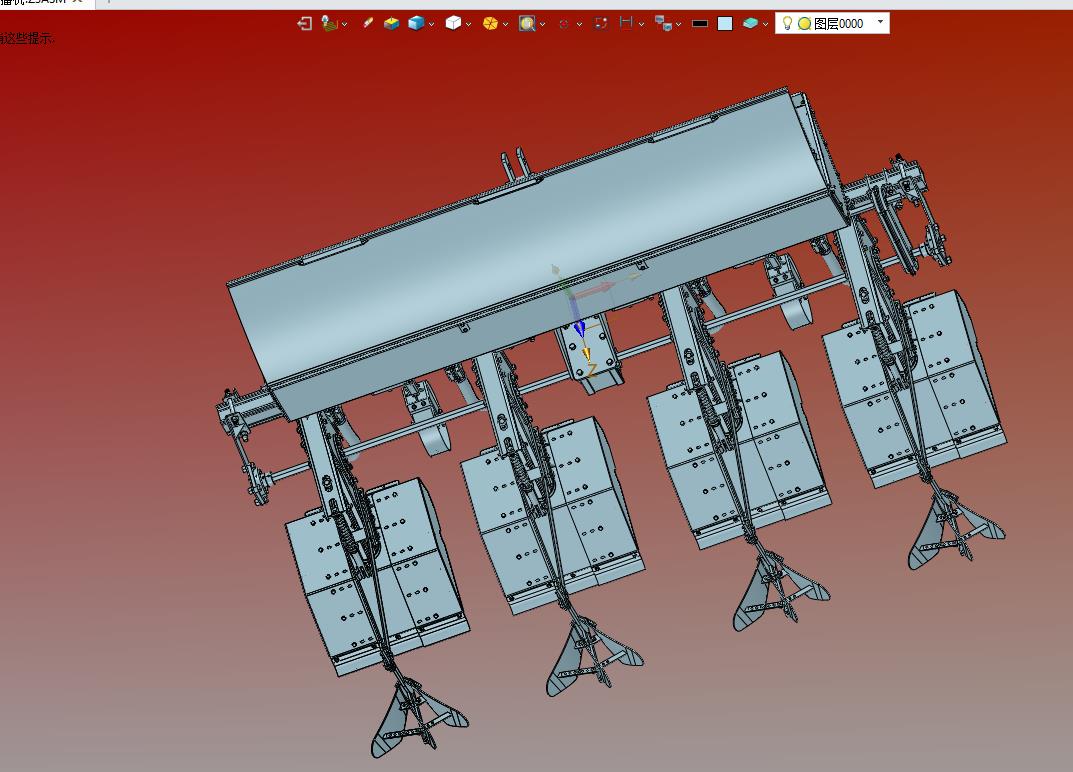Viewport: 1073px width, 772px height.
Task: Click the red target point icon
Action: click(564, 24)
